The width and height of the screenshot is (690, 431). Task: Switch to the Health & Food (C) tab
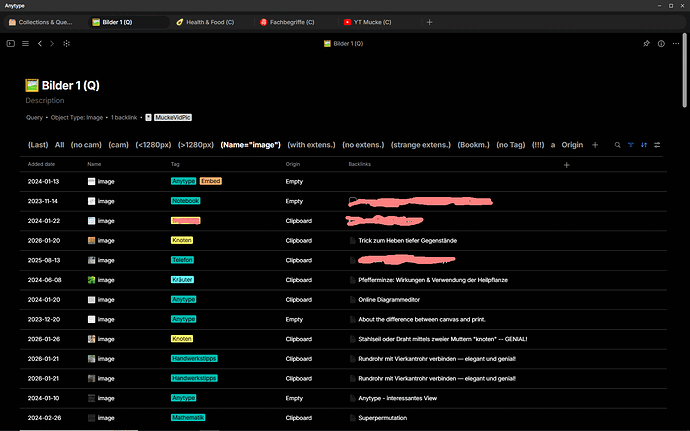click(205, 22)
